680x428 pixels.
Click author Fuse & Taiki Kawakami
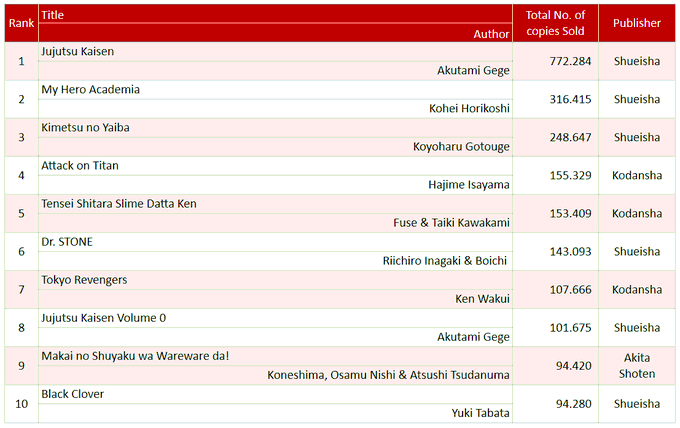[x=451, y=222]
